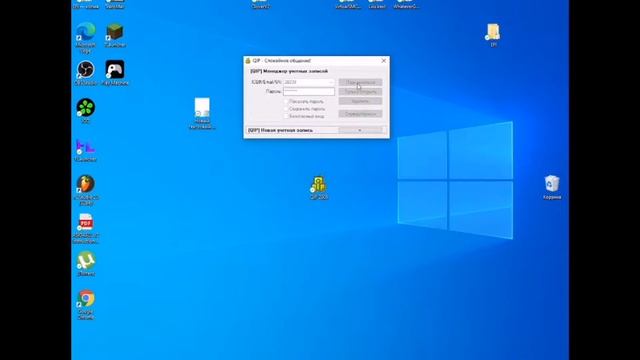Image resolution: width=640 pixels, height=360 pixels.
Task: Open the Recycle Bin (Корзина) icon
Action: (552, 184)
